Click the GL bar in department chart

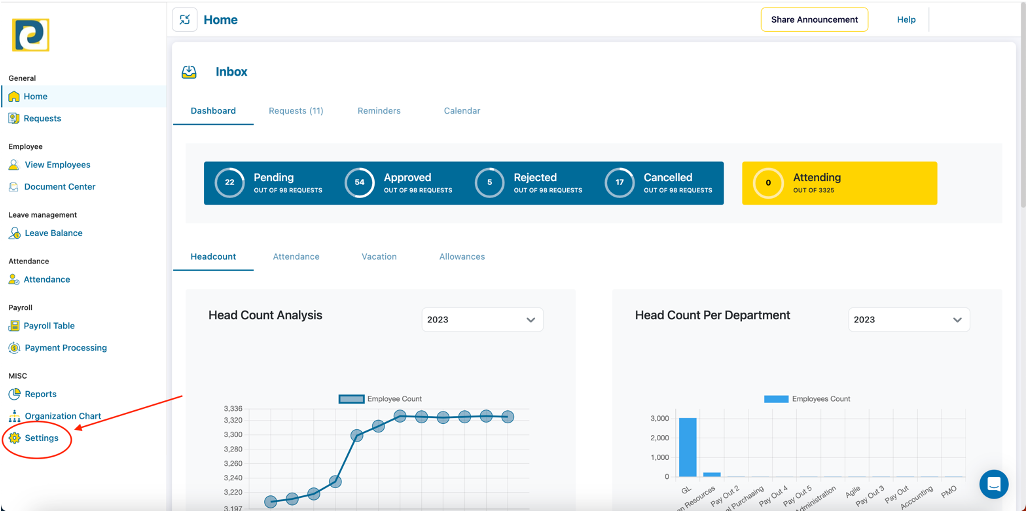(x=688, y=447)
